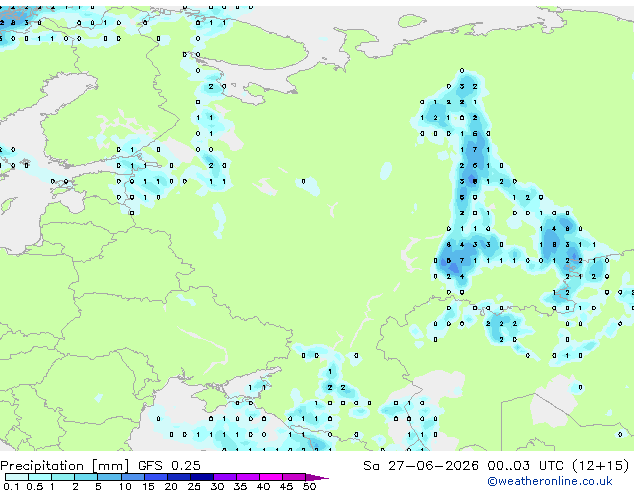Click the 1–2 mm legend color box
The image size is (634, 490).
(x=63, y=477)
